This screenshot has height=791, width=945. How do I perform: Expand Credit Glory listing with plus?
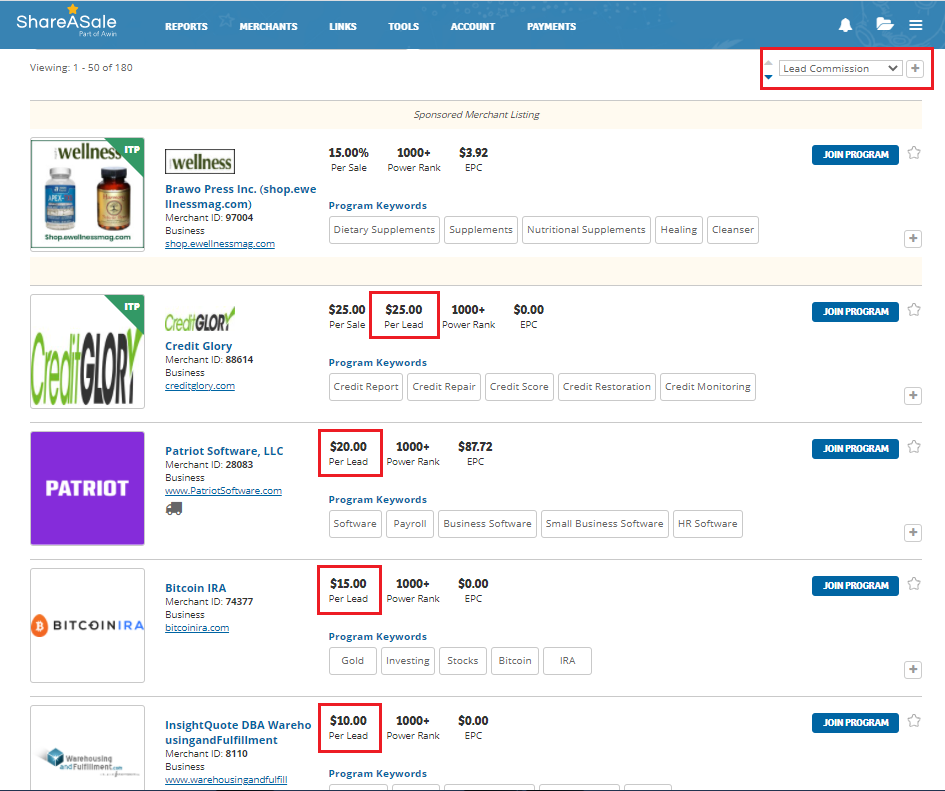[x=913, y=396]
